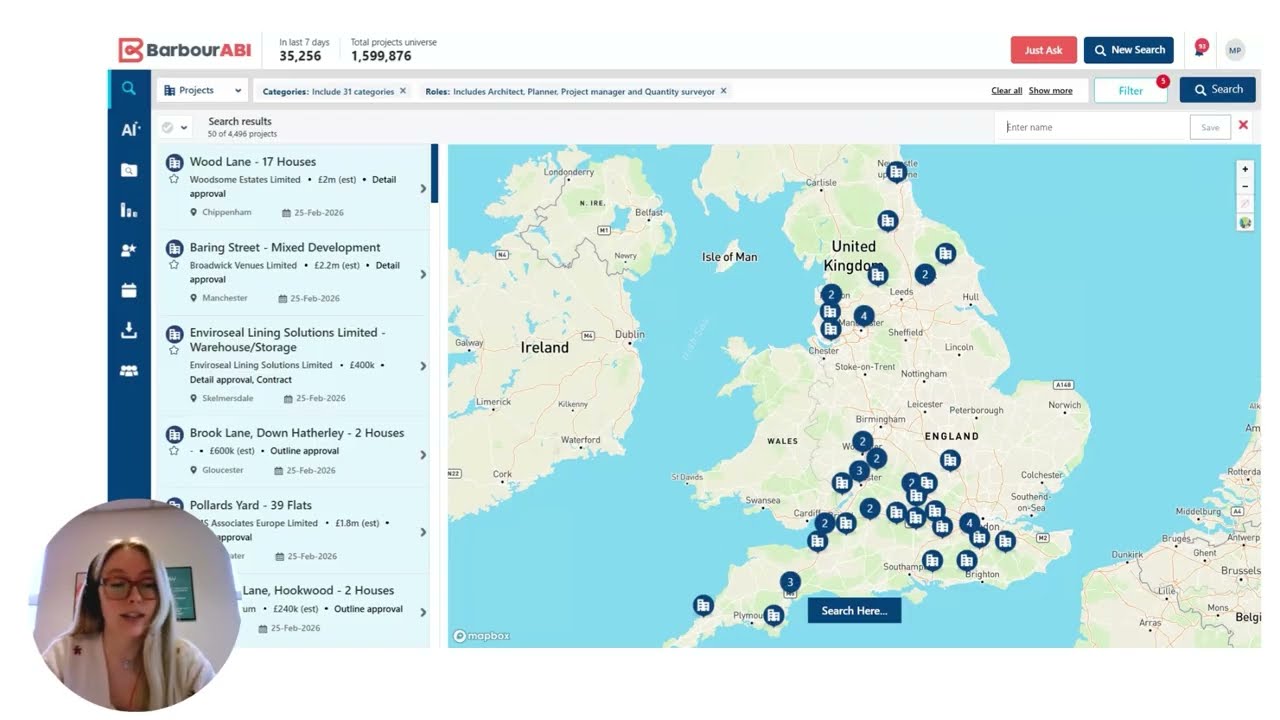Favourite the Enviroseal Lining Solutions star
The height and width of the screenshot is (720, 1280).
[174, 350]
